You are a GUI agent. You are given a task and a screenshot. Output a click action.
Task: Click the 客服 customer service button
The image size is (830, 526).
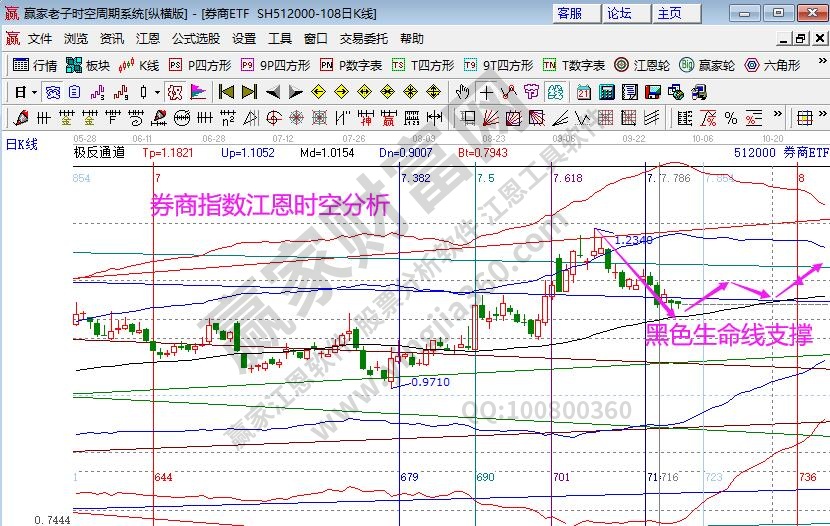point(570,13)
